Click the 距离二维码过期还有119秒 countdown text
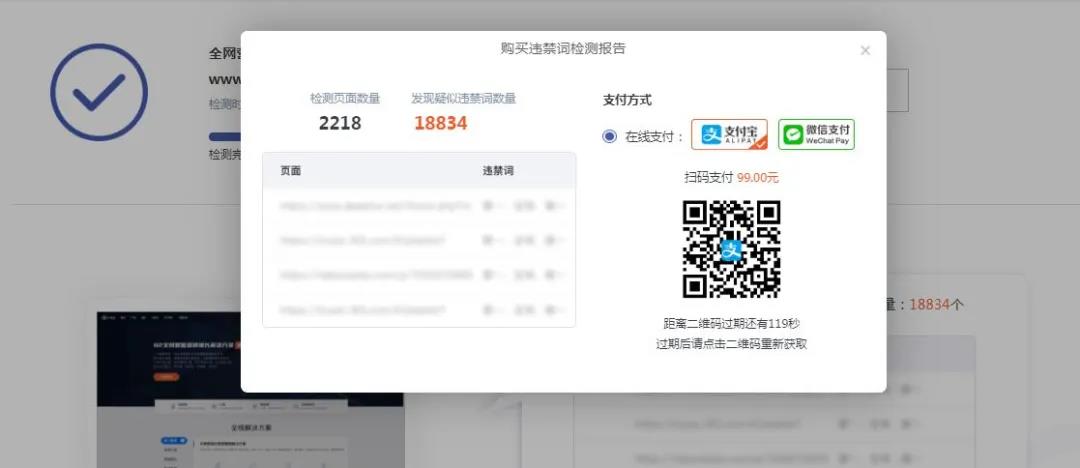Screen dimensions: 1080x468 [731, 324]
